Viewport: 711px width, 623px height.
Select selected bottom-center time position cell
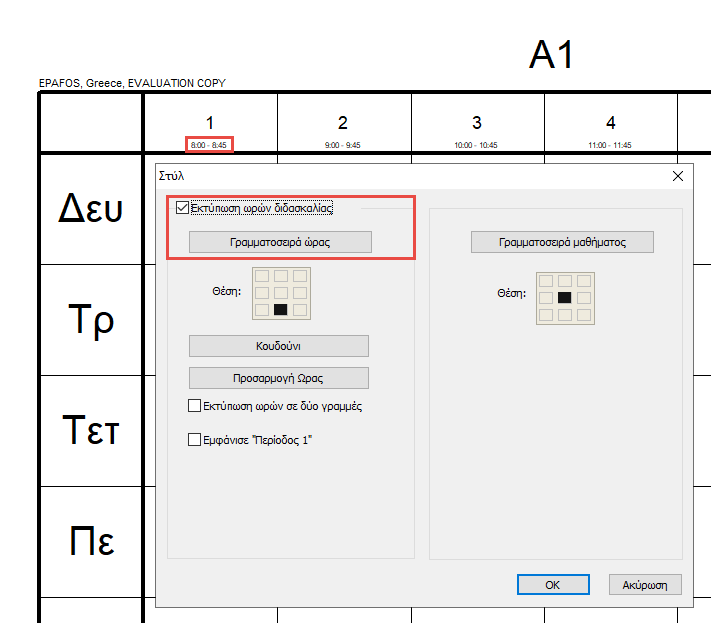tap(281, 310)
